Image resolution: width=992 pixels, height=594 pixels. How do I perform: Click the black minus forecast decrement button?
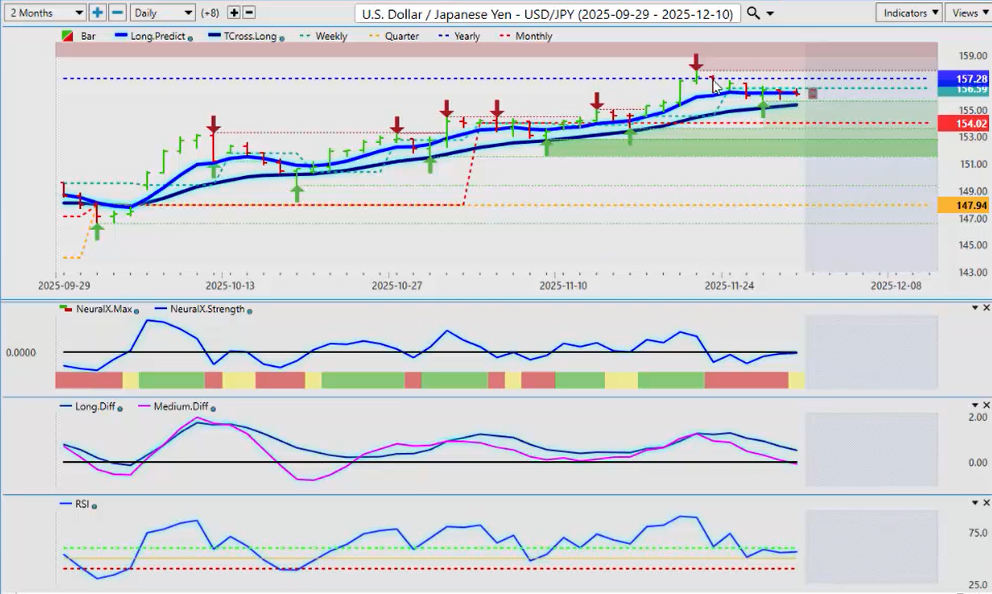[x=249, y=13]
